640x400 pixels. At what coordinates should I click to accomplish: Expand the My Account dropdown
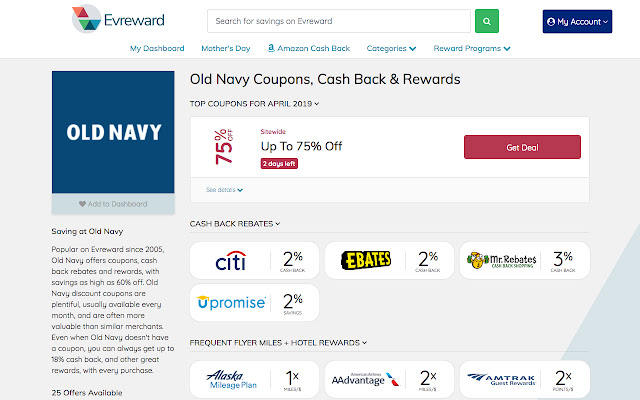pos(576,21)
